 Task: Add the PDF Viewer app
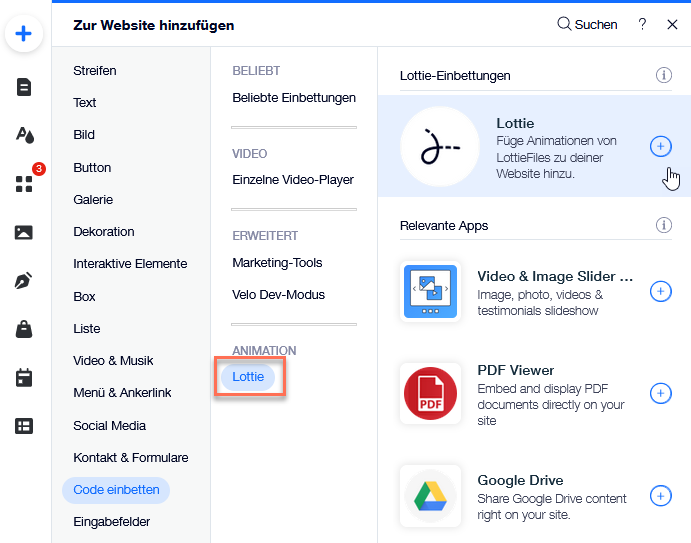click(x=661, y=393)
